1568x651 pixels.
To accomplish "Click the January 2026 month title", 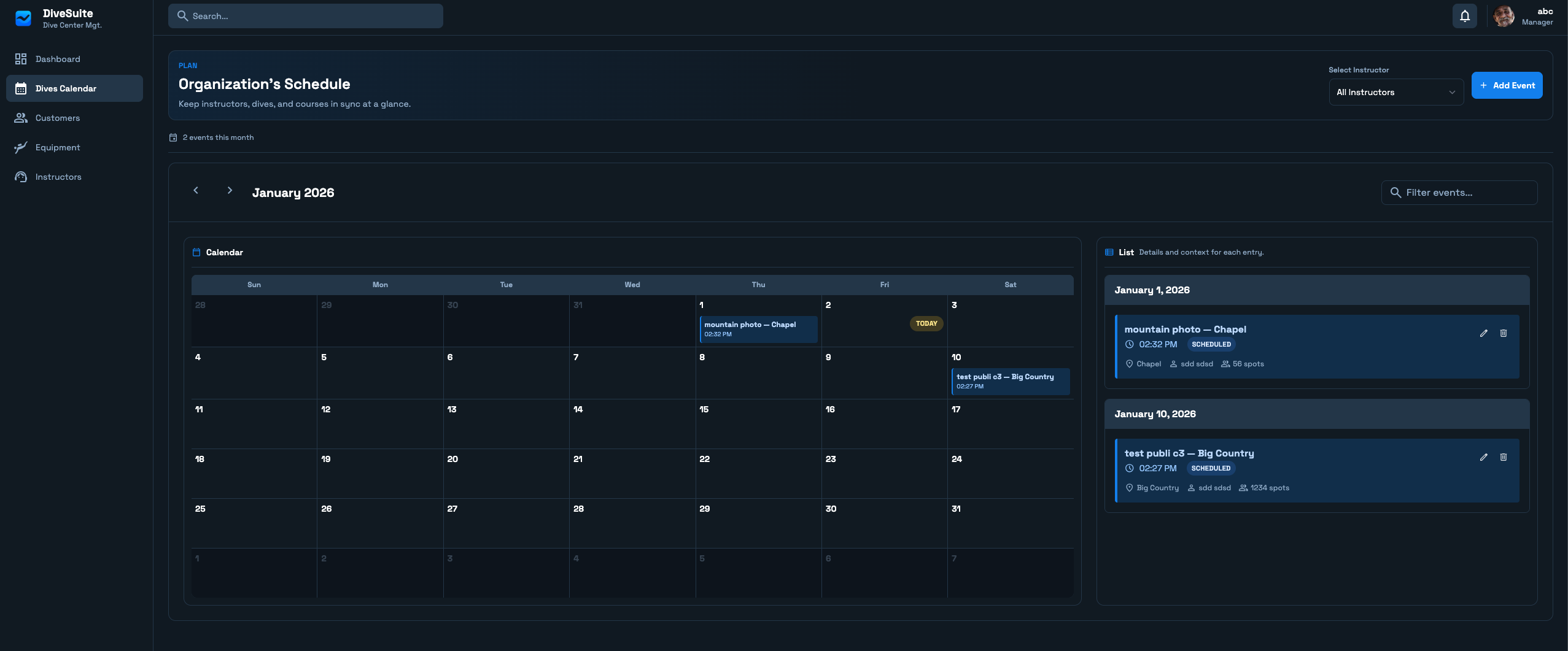I will coord(293,193).
